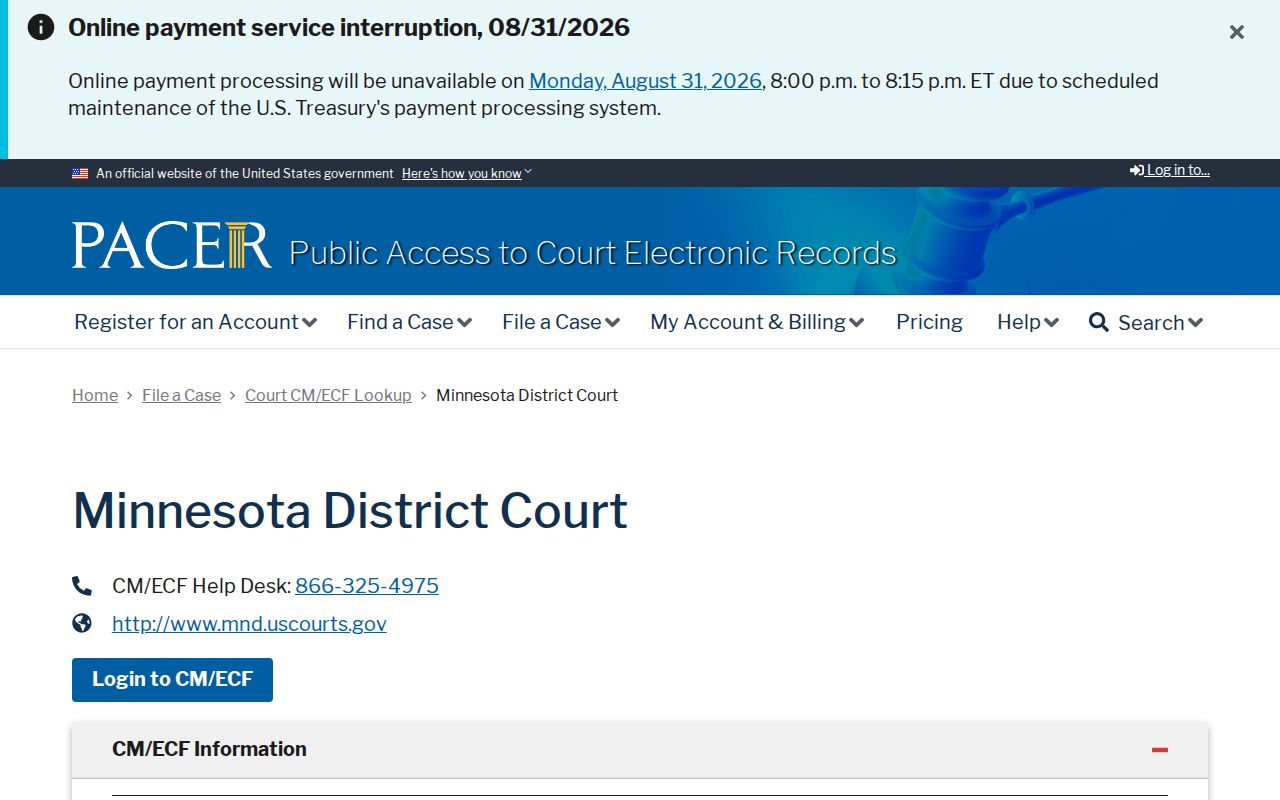Click the Minnesota District Court heading
This screenshot has height=800, width=1280.
point(350,510)
